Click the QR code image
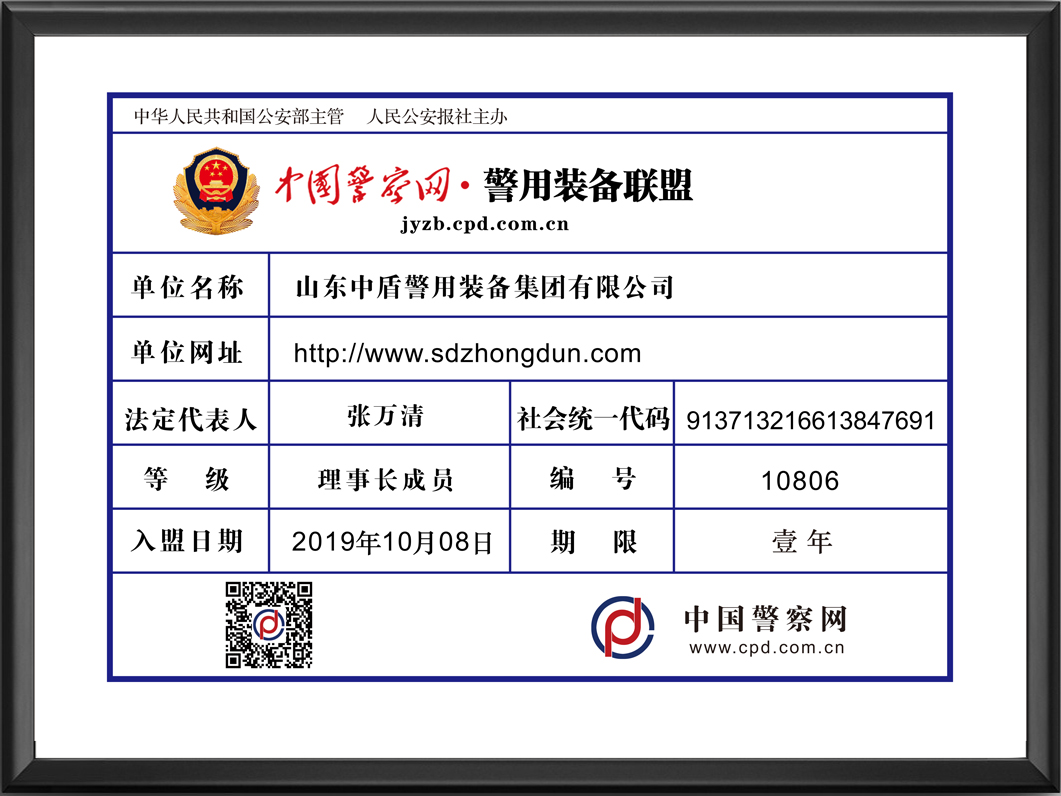 click(x=268, y=625)
